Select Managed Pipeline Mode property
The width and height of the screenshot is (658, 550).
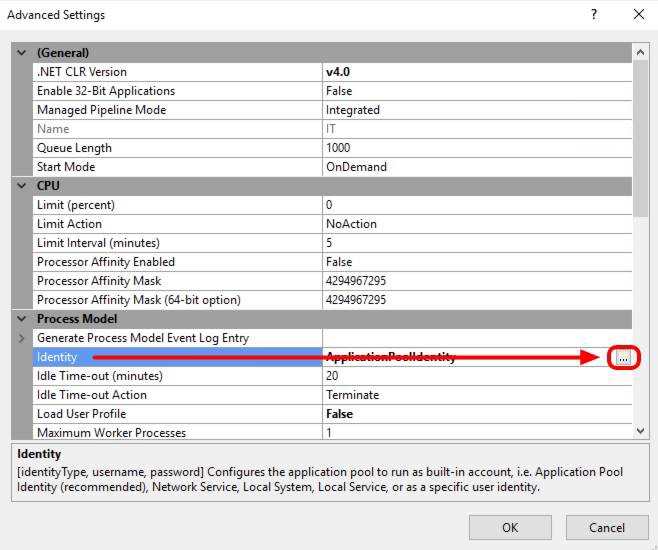point(177,110)
